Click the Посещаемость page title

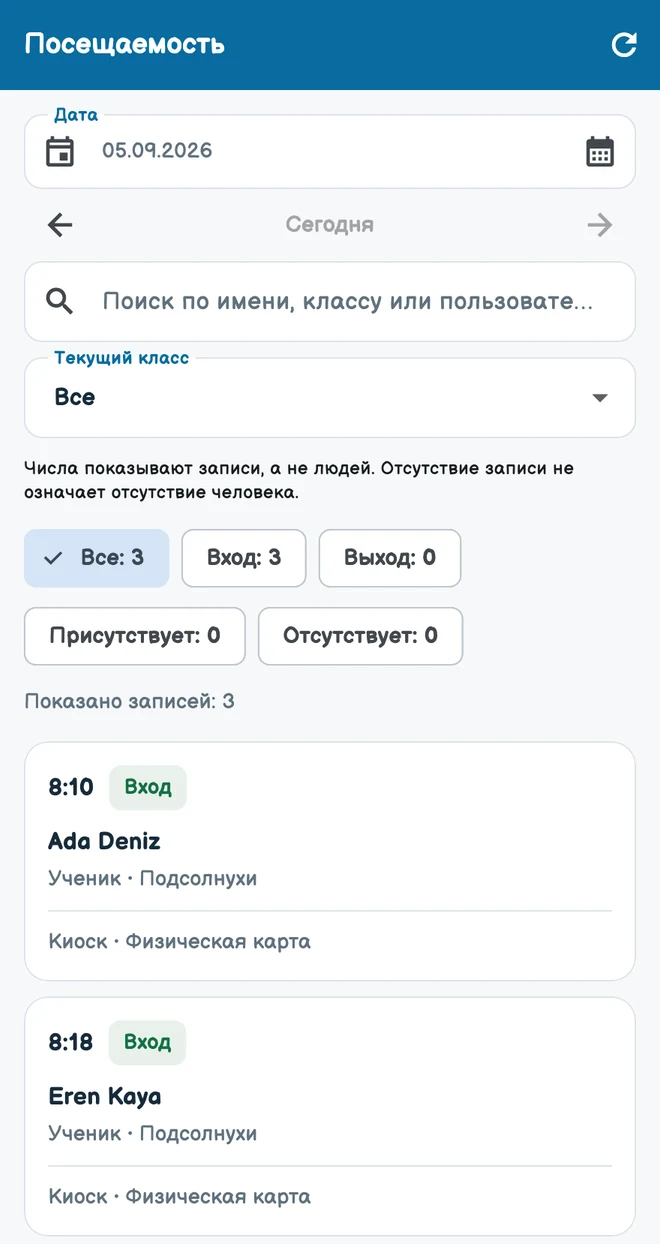(125, 44)
